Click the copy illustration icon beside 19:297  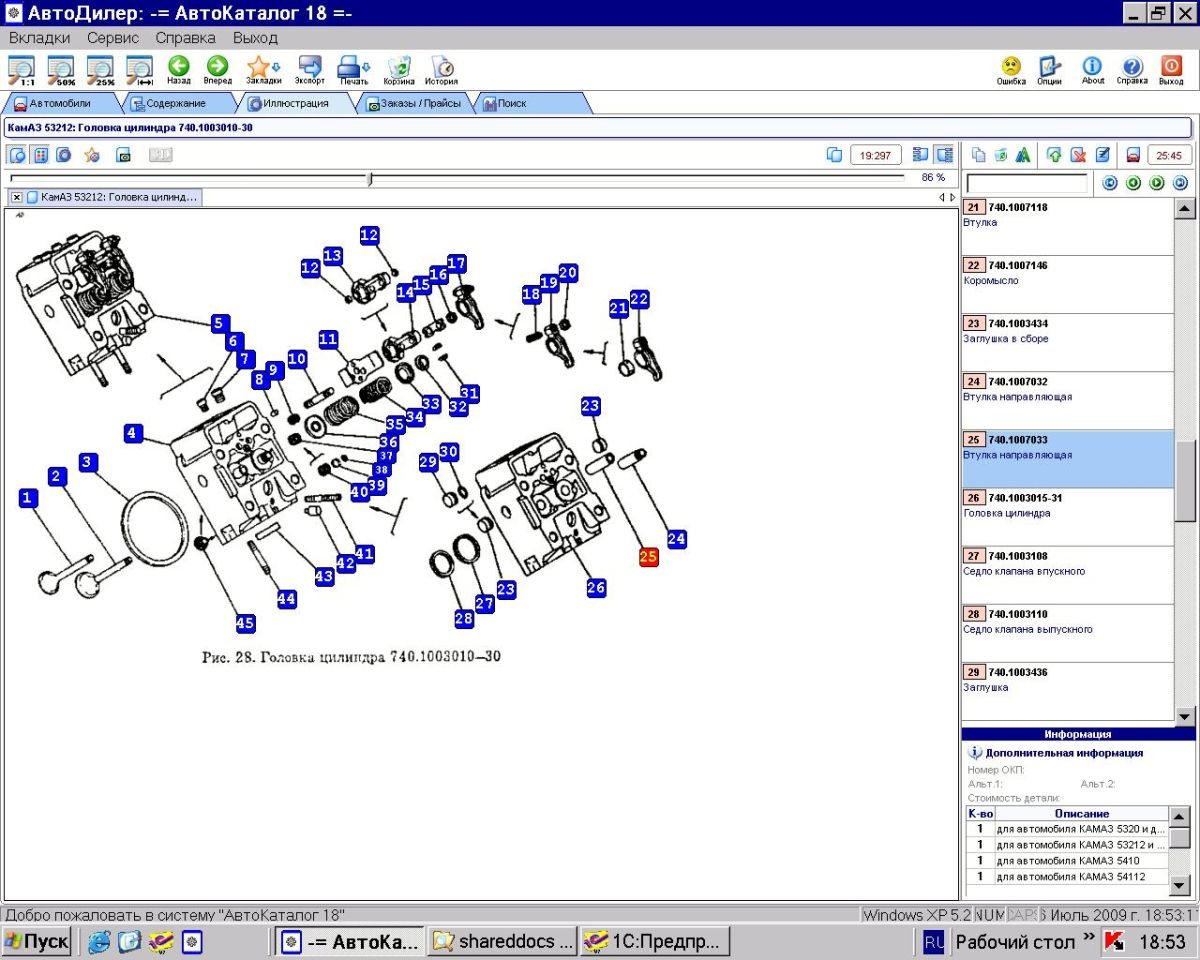coord(835,155)
